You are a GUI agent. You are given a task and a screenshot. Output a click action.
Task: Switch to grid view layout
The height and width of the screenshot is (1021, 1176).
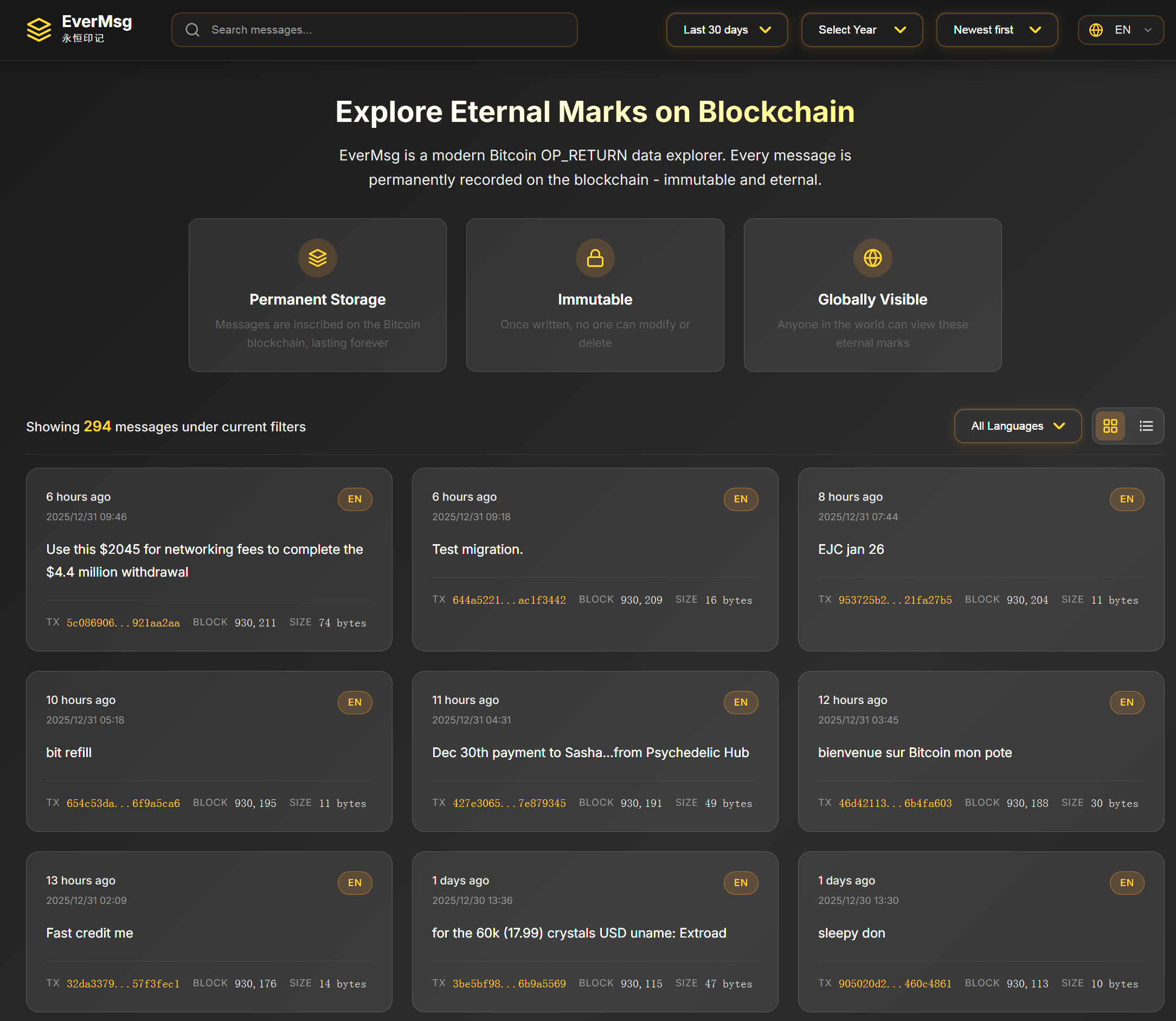(1109, 425)
